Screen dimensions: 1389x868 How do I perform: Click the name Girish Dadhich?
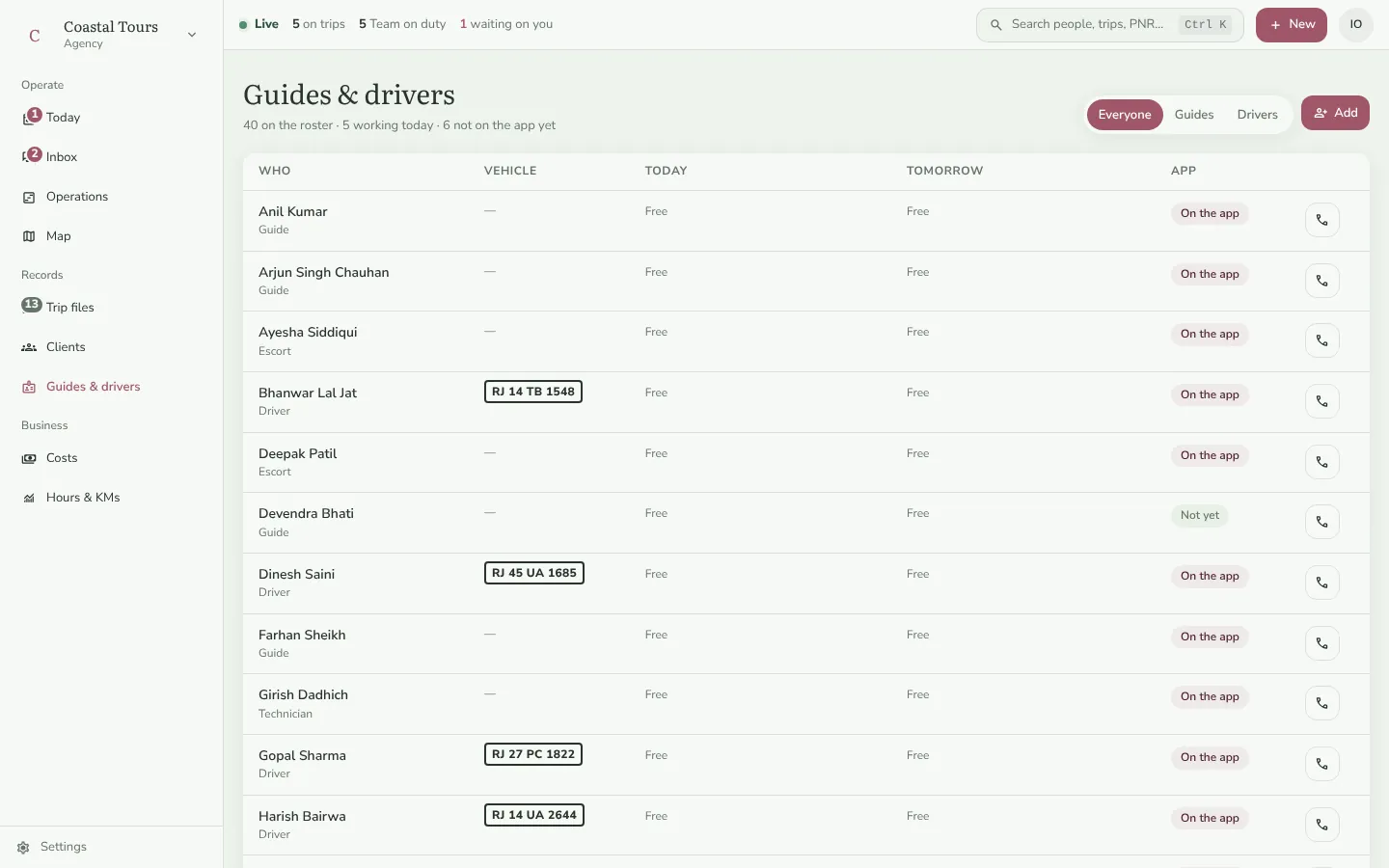(303, 695)
